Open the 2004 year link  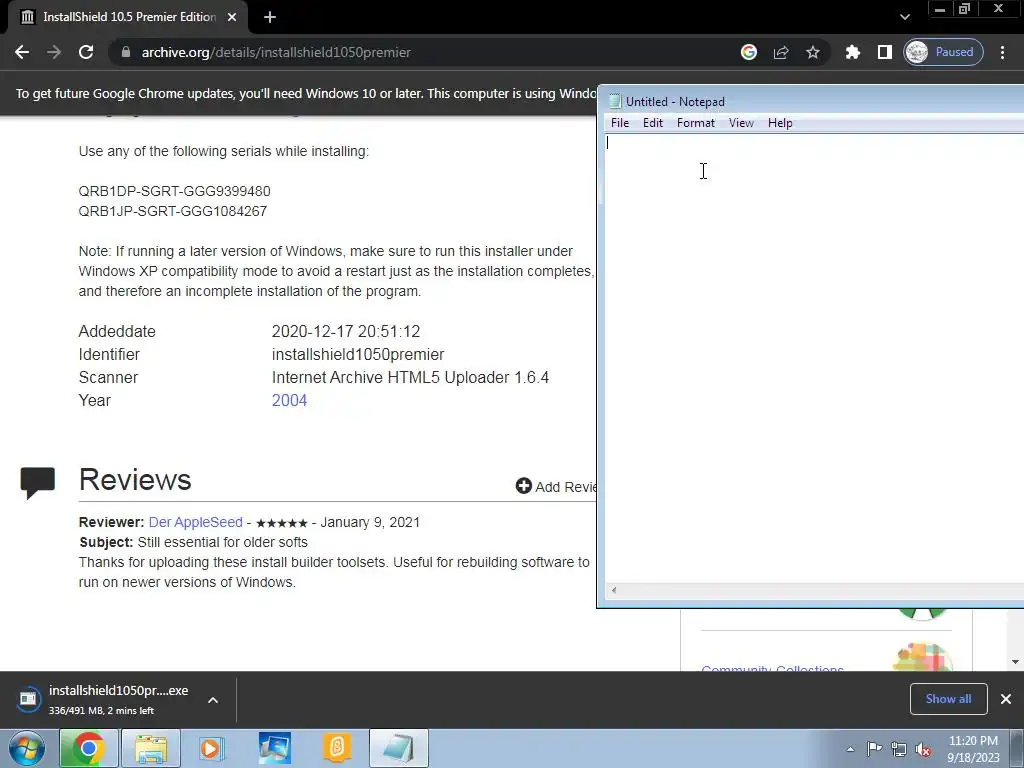click(x=289, y=400)
